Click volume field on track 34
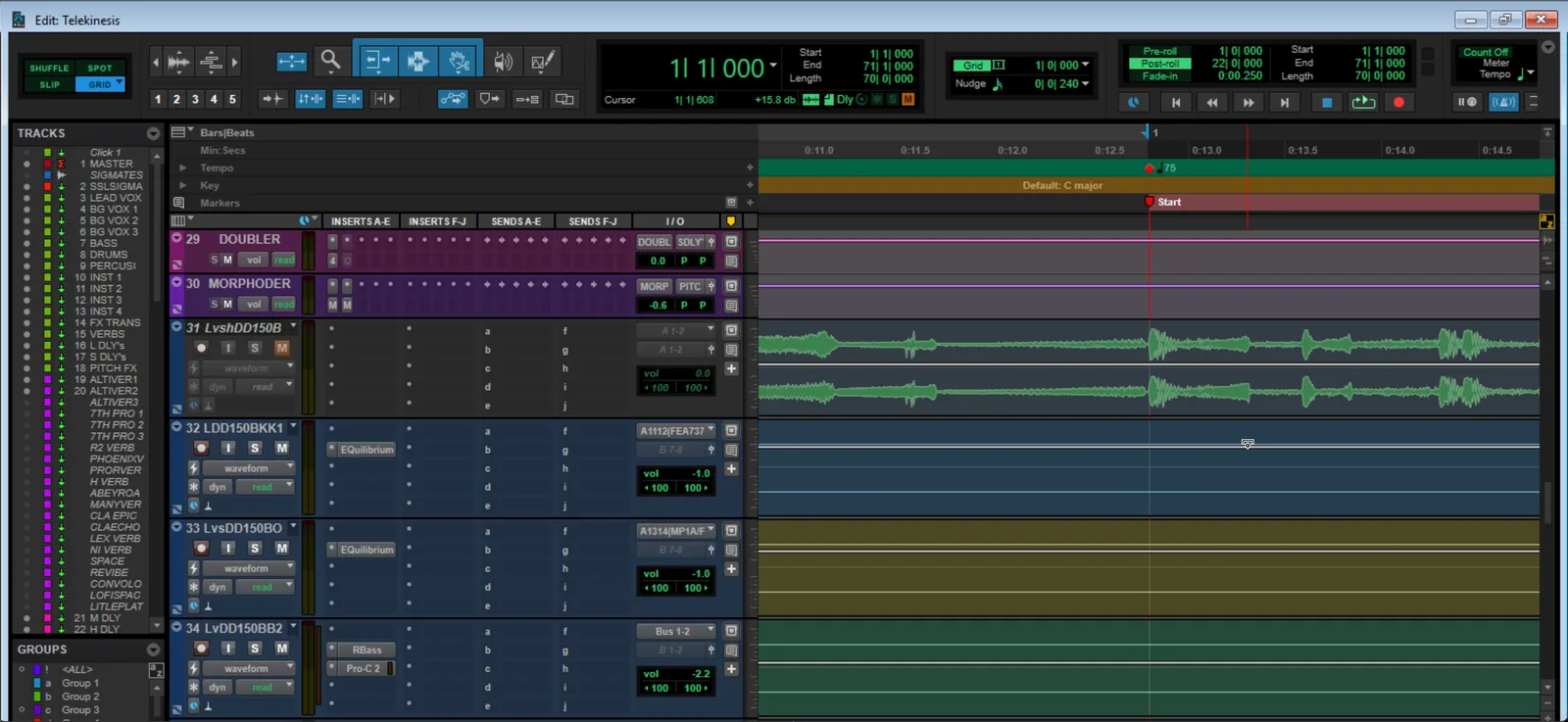The width and height of the screenshot is (1568, 722). (x=676, y=674)
